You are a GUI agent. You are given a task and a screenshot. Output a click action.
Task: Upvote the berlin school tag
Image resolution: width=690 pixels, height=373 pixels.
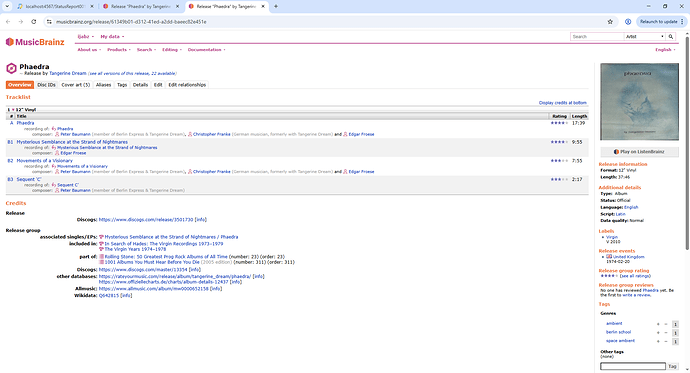coord(658,333)
